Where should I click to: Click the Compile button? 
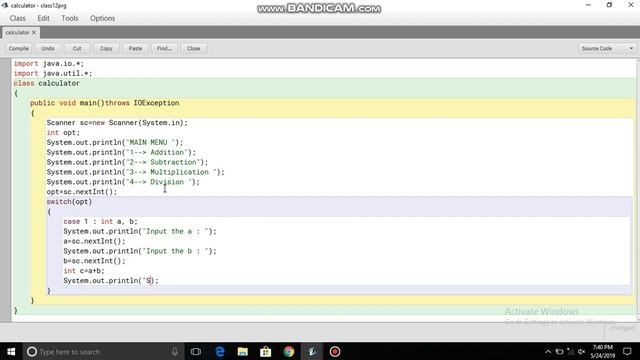point(19,48)
